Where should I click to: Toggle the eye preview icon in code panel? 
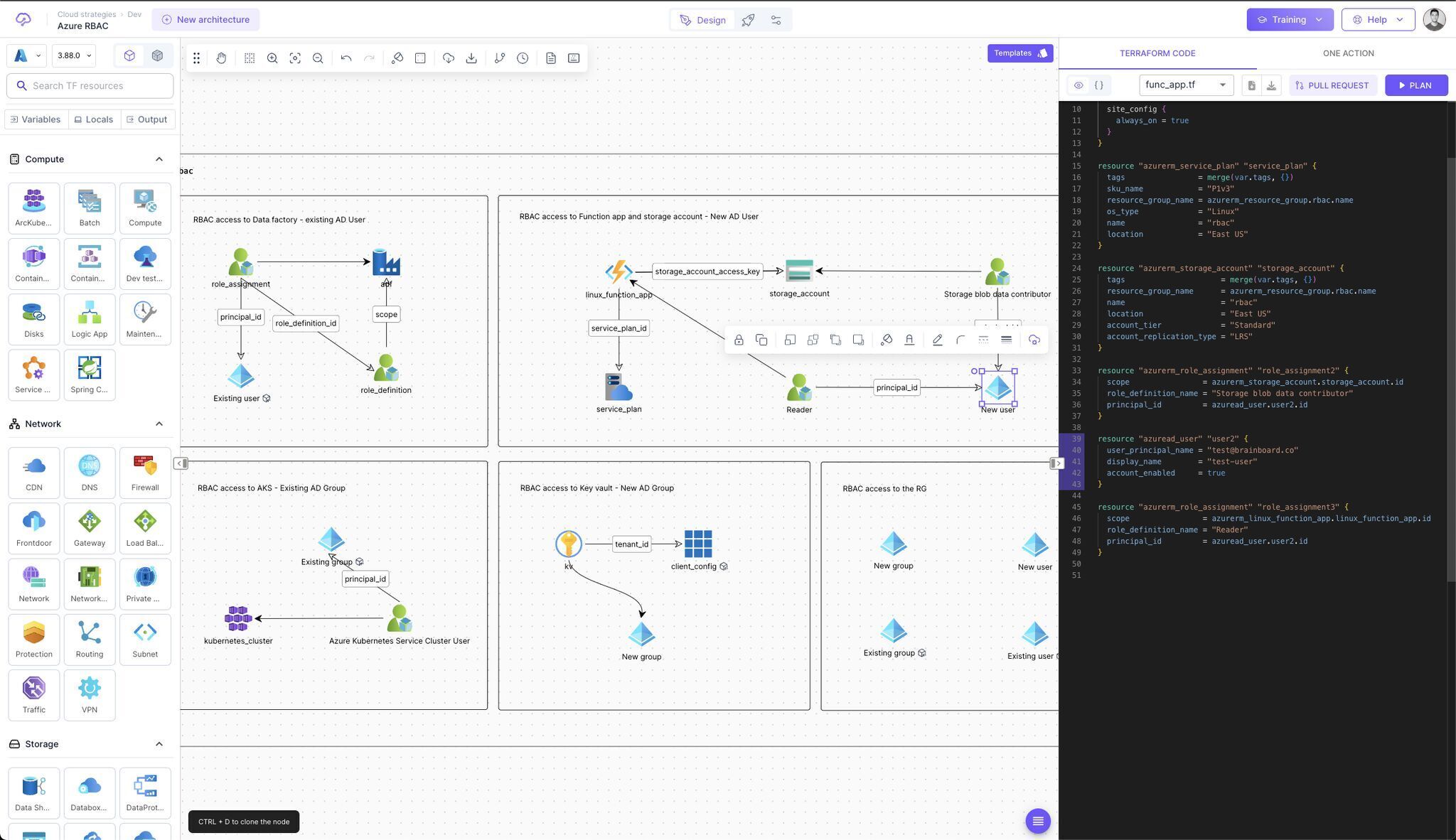(1078, 85)
